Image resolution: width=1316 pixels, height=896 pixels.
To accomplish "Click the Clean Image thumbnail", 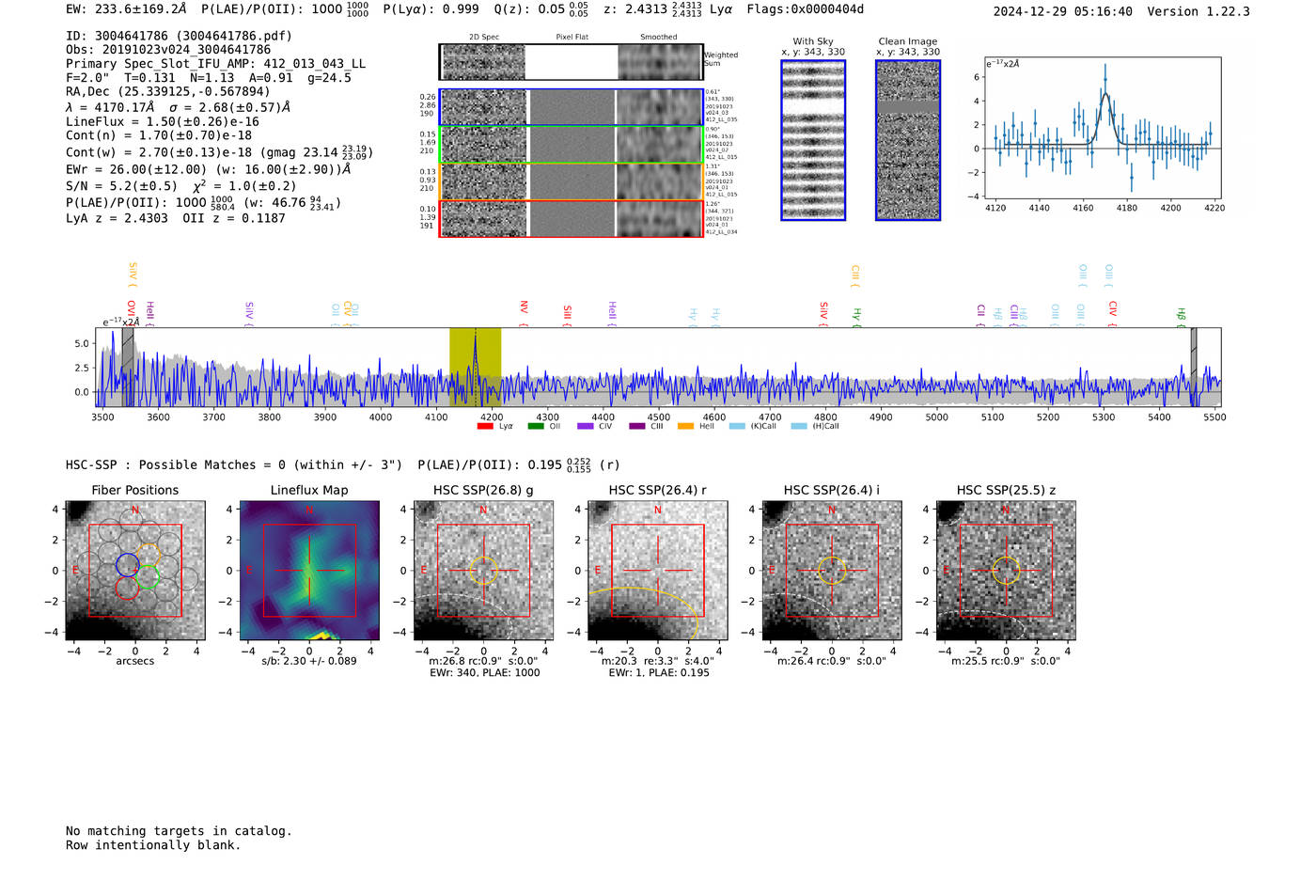I will coord(908,140).
